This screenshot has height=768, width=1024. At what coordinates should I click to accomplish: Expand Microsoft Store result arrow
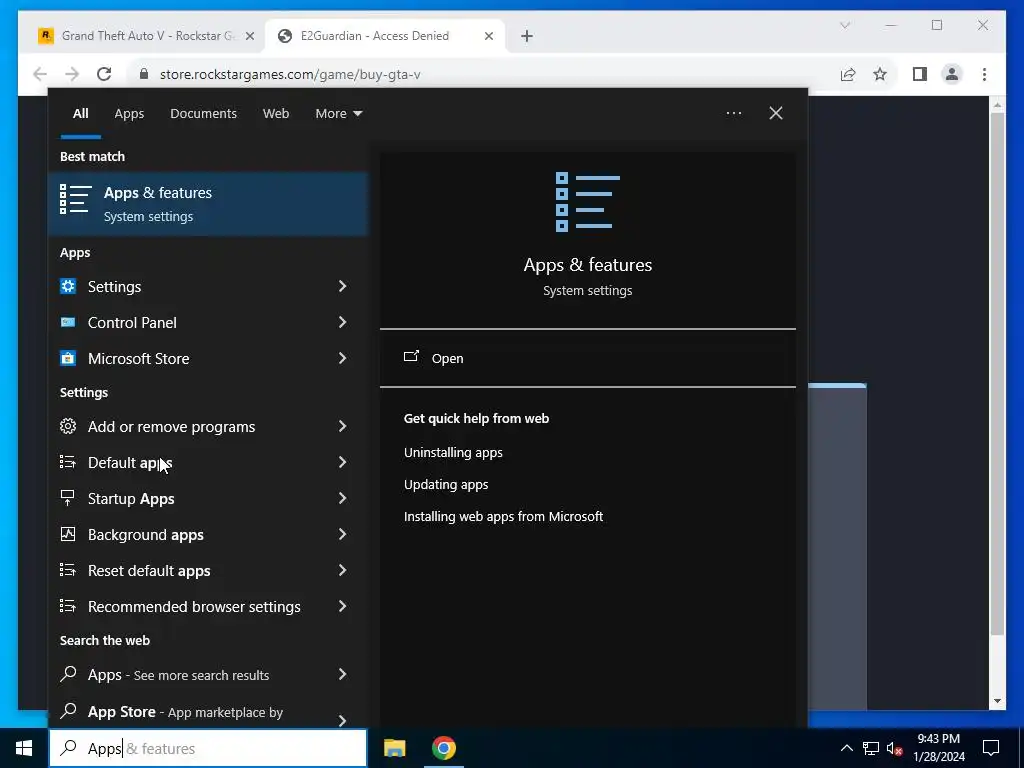coord(342,358)
